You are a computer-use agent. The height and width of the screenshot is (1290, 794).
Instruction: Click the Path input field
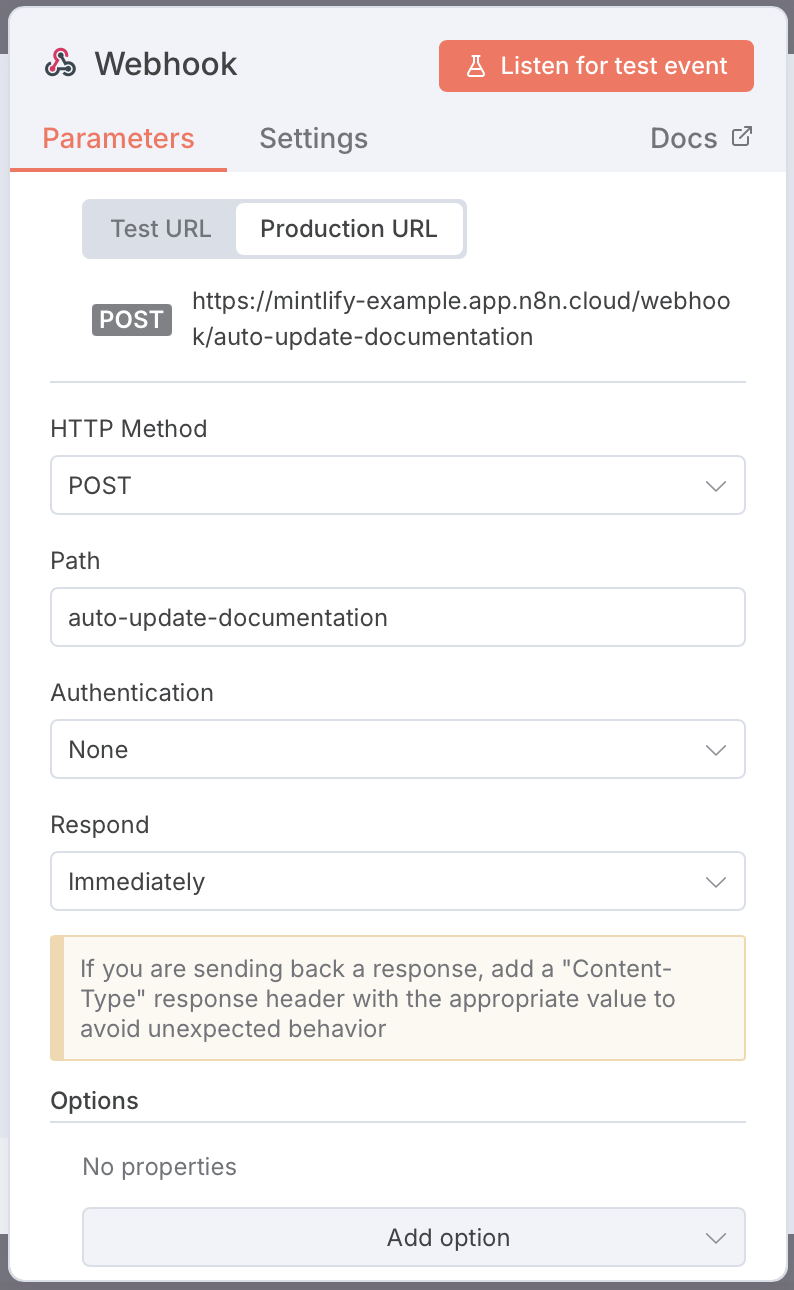398,617
